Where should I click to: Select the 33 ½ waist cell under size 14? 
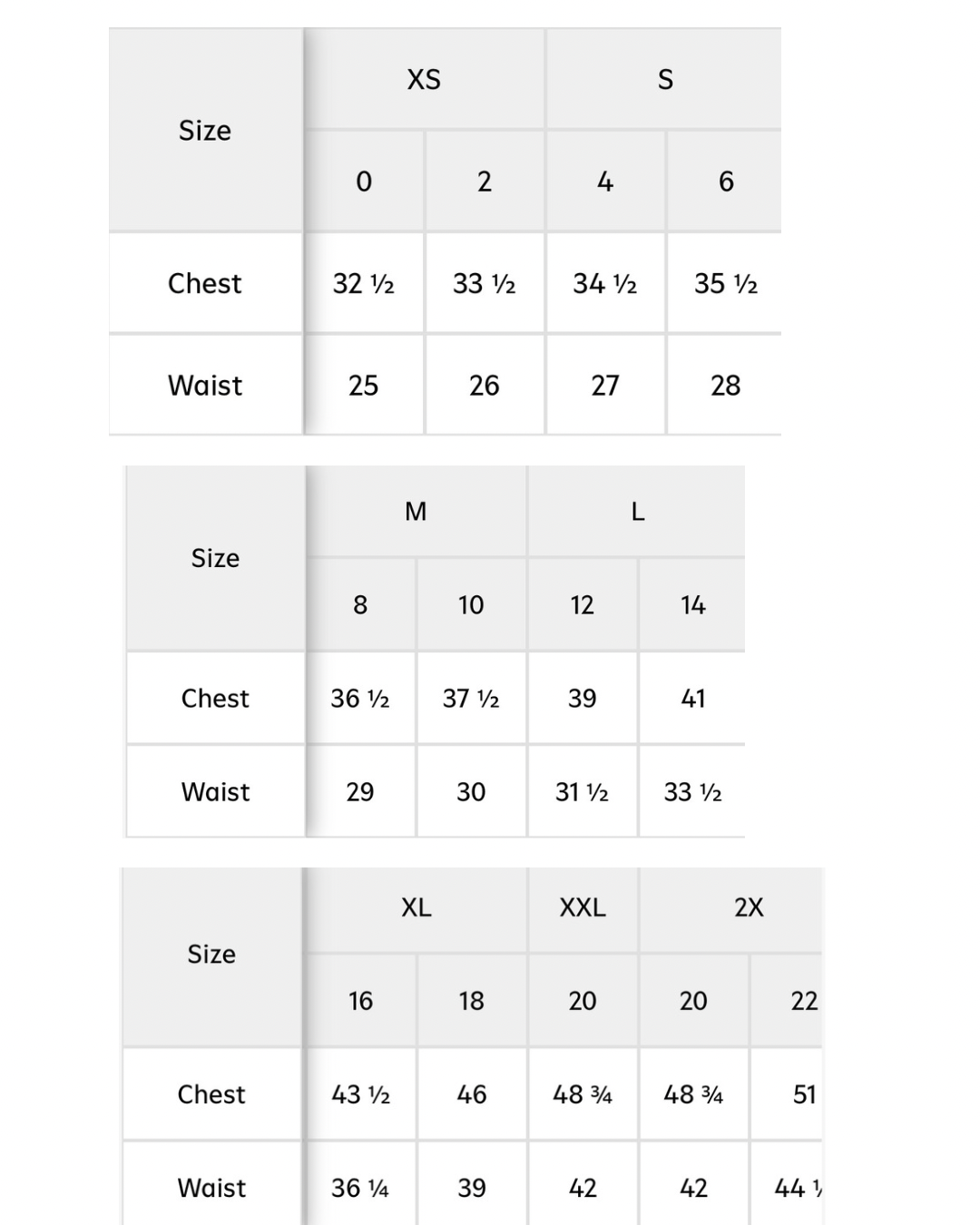pyautogui.click(x=693, y=792)
